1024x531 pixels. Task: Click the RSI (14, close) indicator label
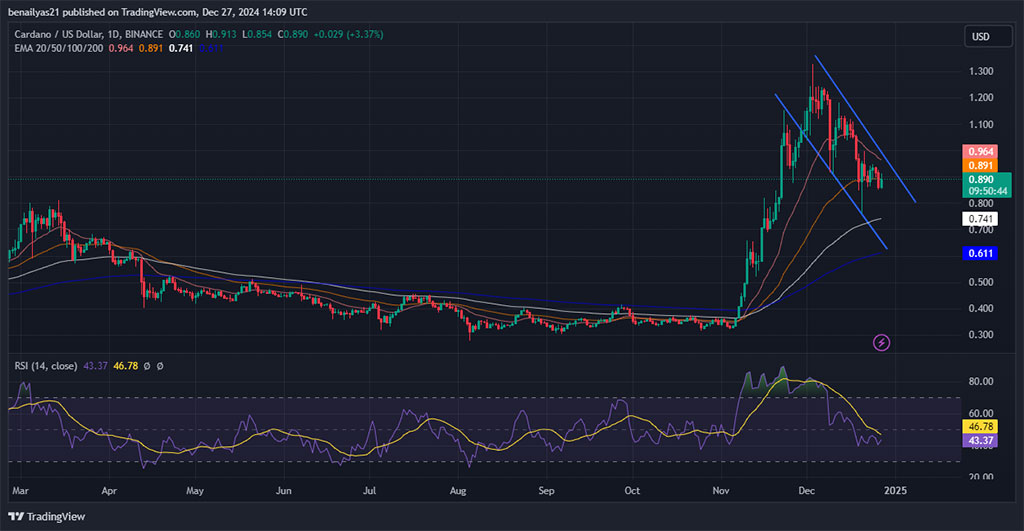click(46, 366)
